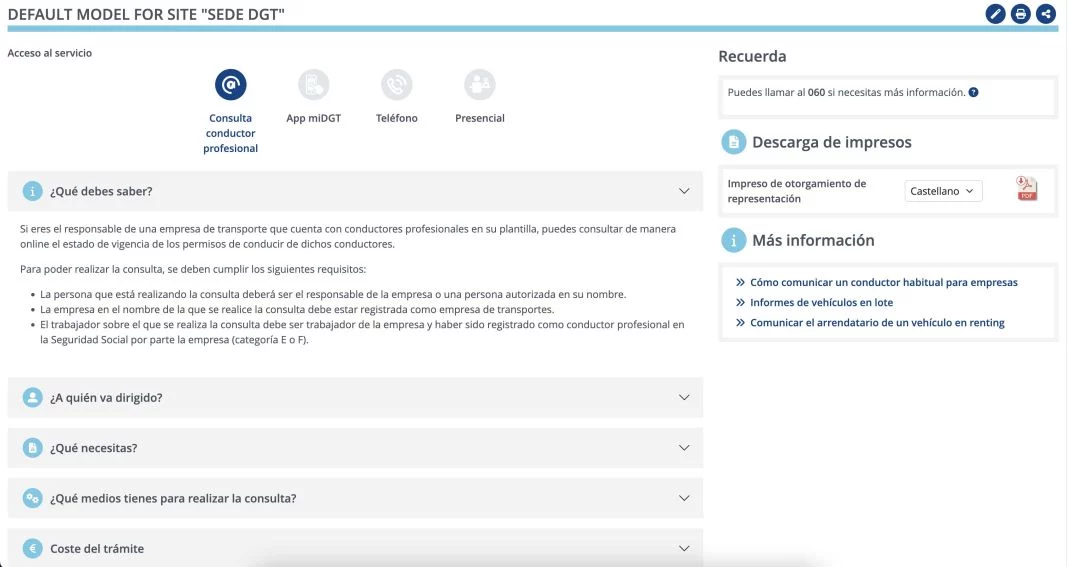The height and width of the screenshot is (567, 1068).
Task: Select the Presencial access icon
Action: click(x=480, y=85)
